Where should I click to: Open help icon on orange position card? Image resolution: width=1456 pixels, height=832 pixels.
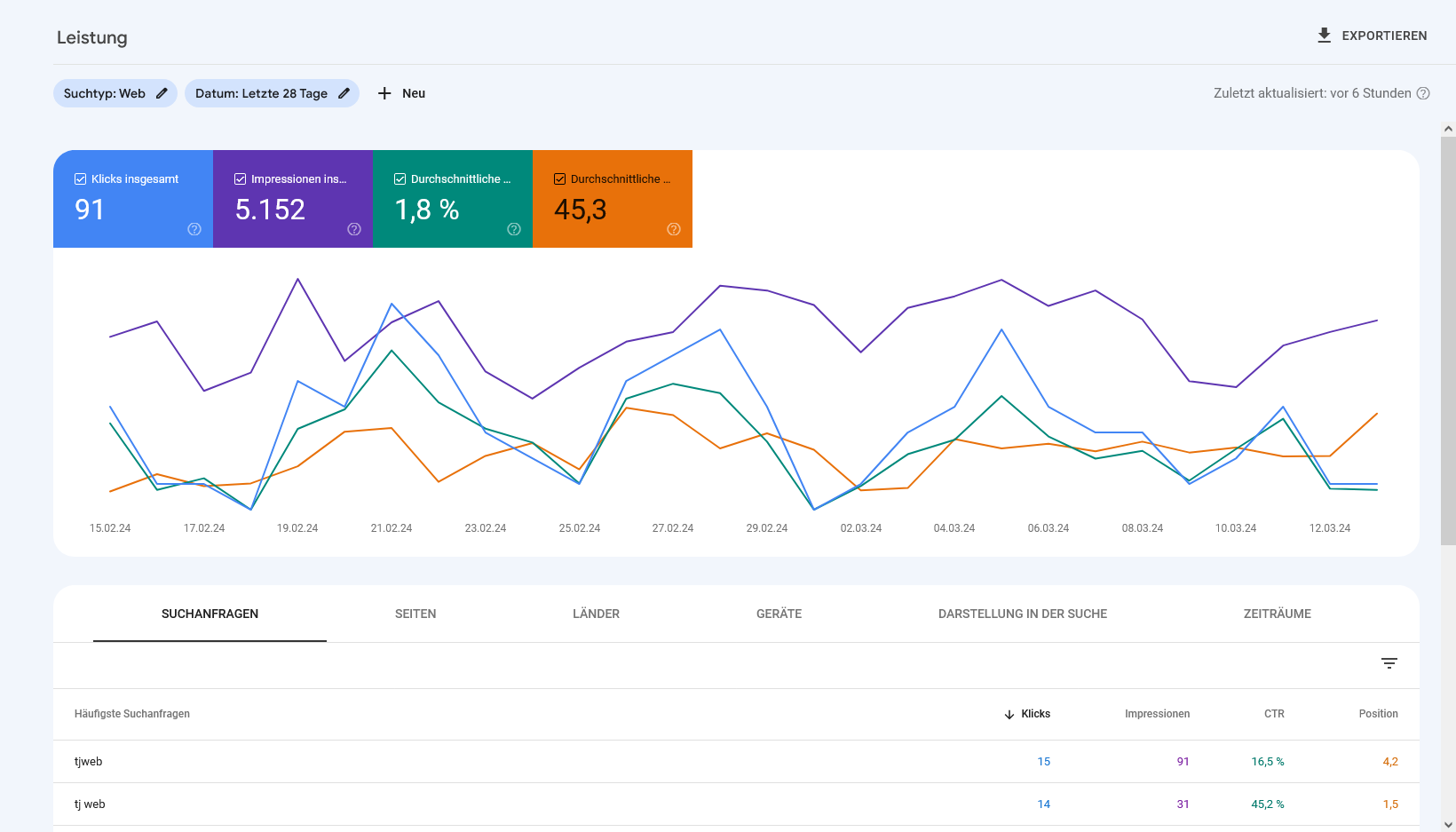(674, 229)
